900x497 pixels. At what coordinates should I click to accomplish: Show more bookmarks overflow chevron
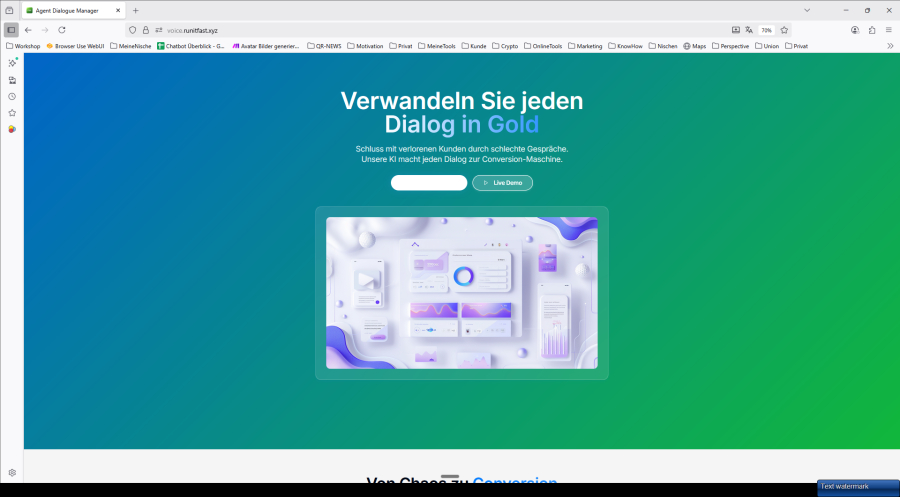(x=890, y=46)
